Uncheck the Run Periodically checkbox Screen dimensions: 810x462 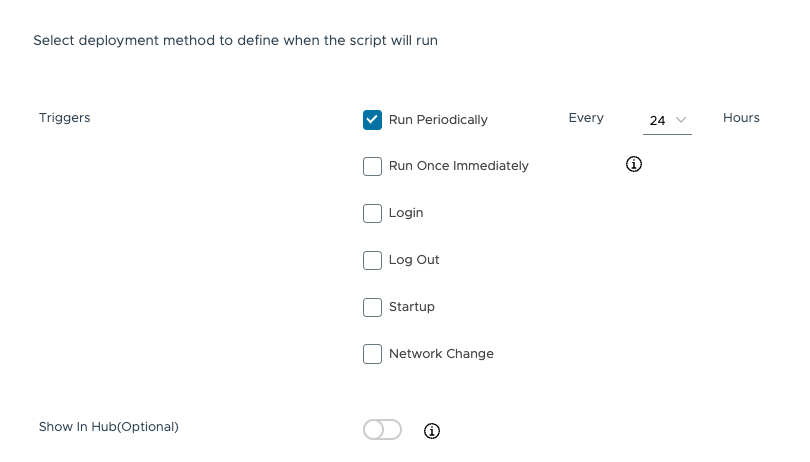(x=372, y=119)
